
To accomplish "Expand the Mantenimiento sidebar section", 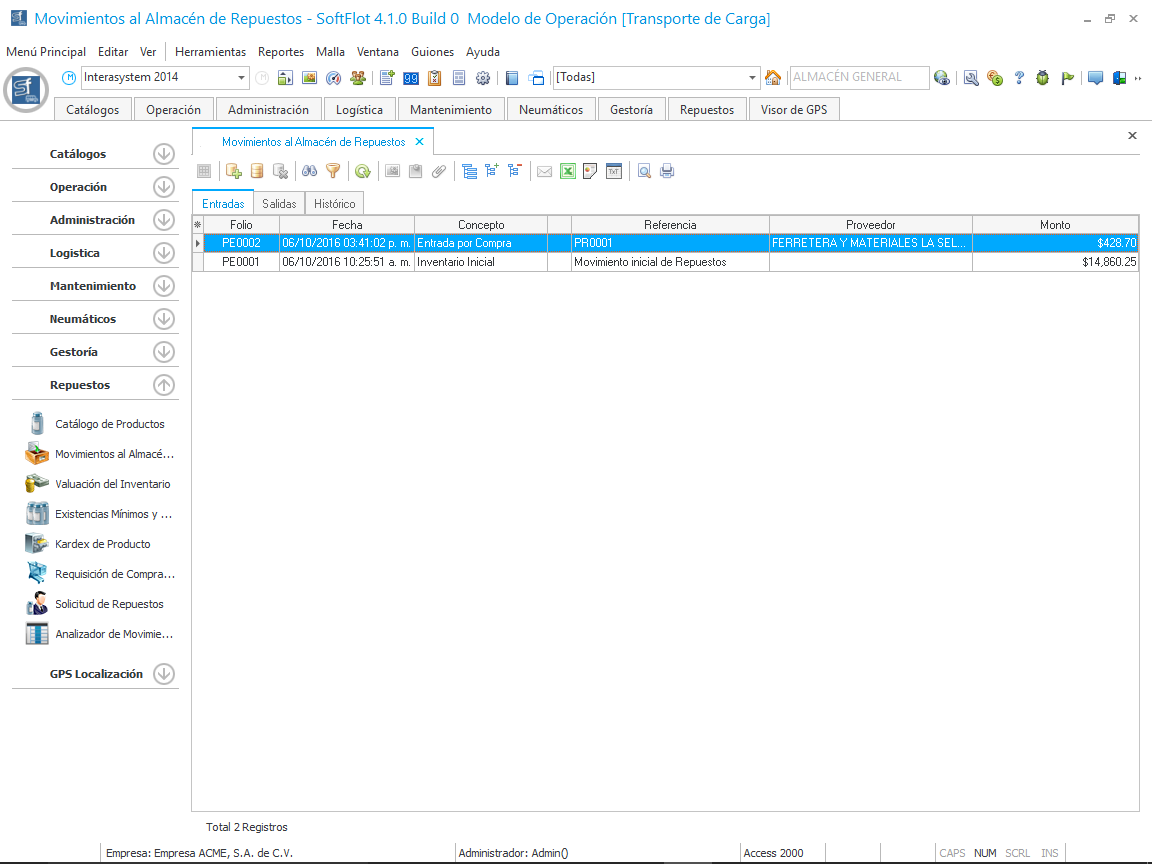I will [164, 286].
